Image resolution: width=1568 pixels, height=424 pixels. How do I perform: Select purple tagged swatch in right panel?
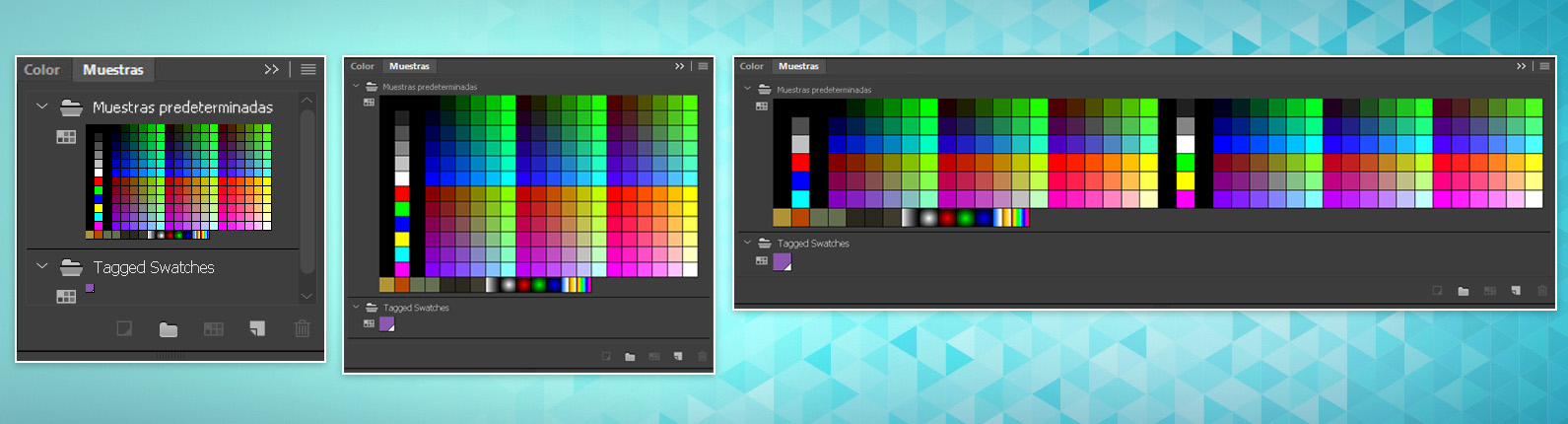(x=783, y=261)
